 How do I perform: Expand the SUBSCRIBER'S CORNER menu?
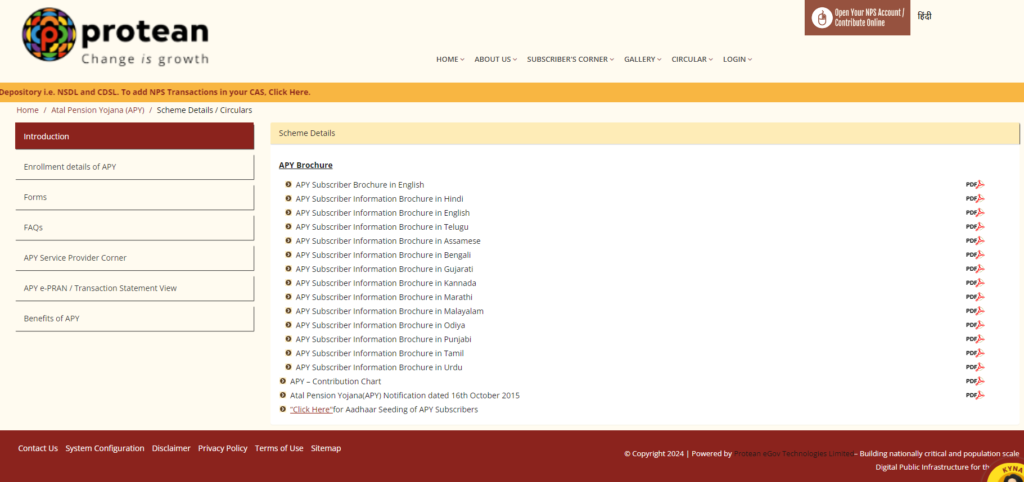[x=570, y=59]
